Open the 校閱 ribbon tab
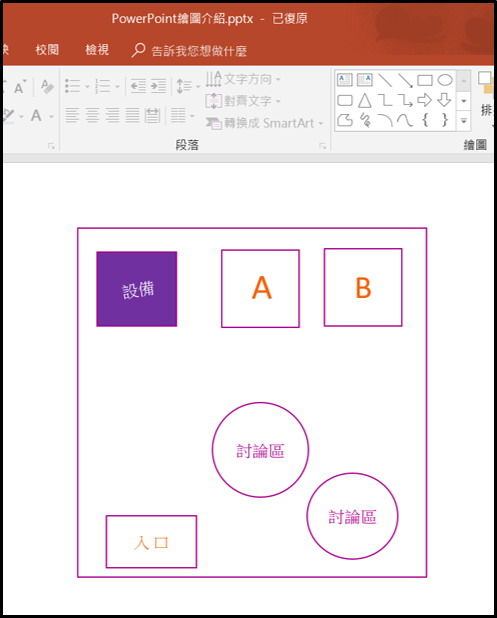 pyautogui.click(x=47, y=50)
